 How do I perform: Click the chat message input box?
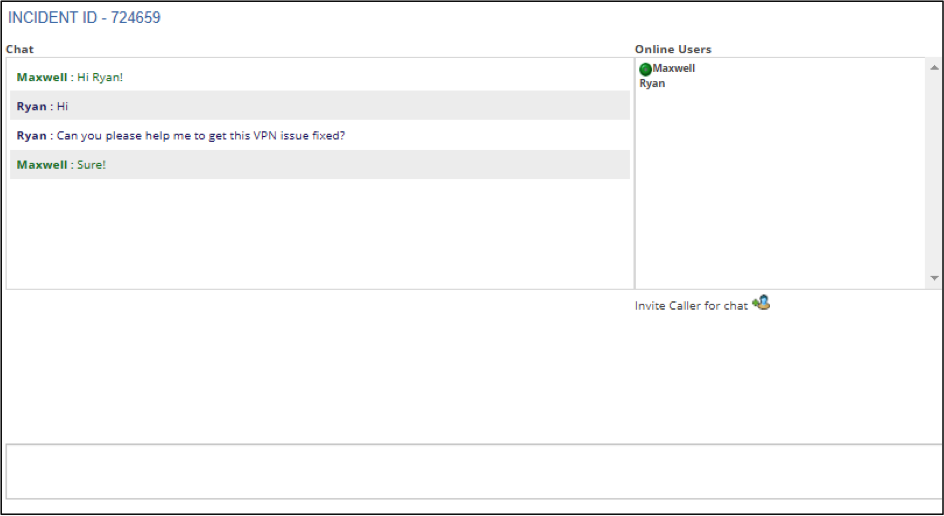click(473, 471)
